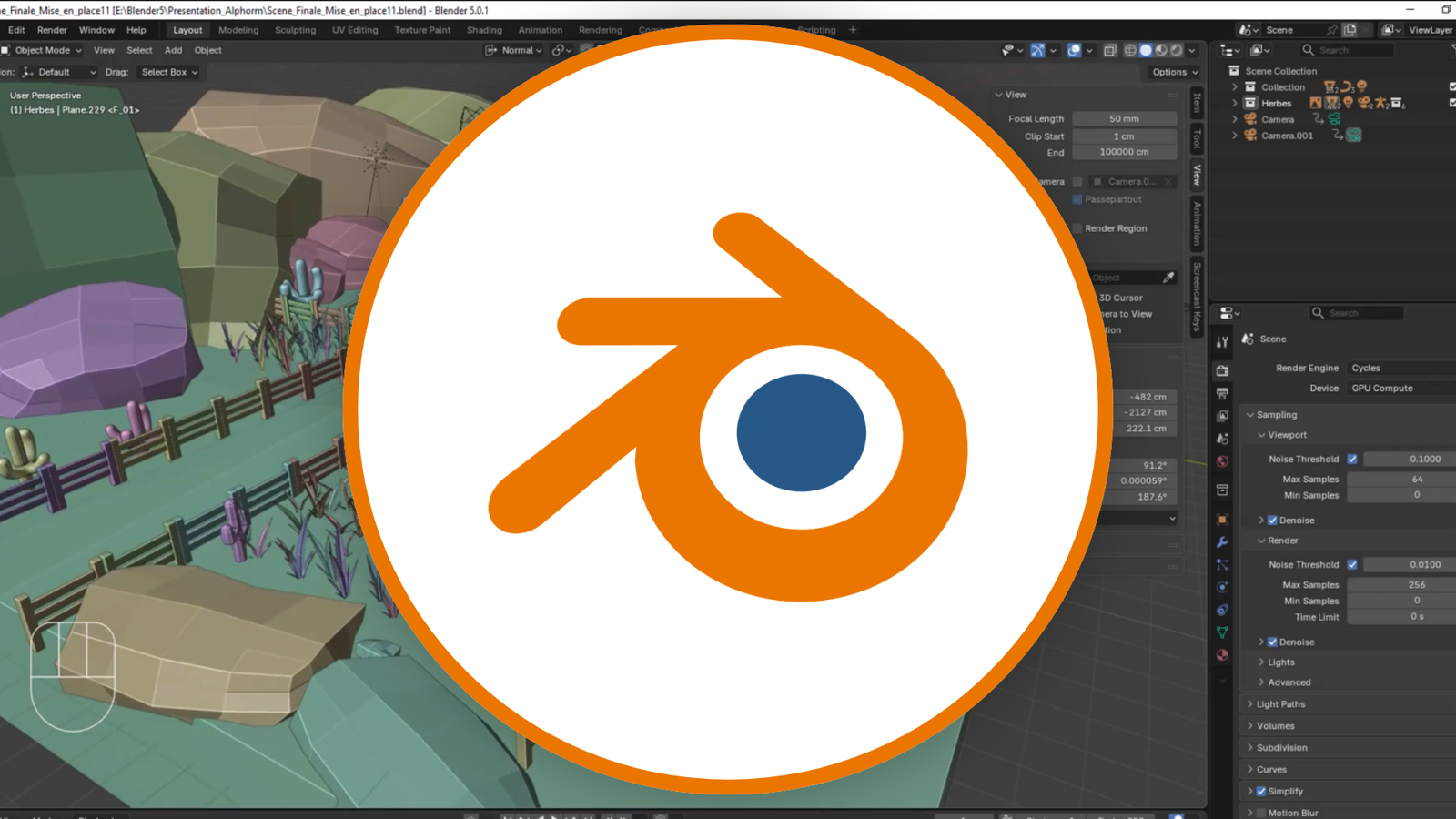Image resolution: width=1456 pixels, height=819 pixels.
Task: Switch to wireframe viewport shading
Action: (1130, 50)
